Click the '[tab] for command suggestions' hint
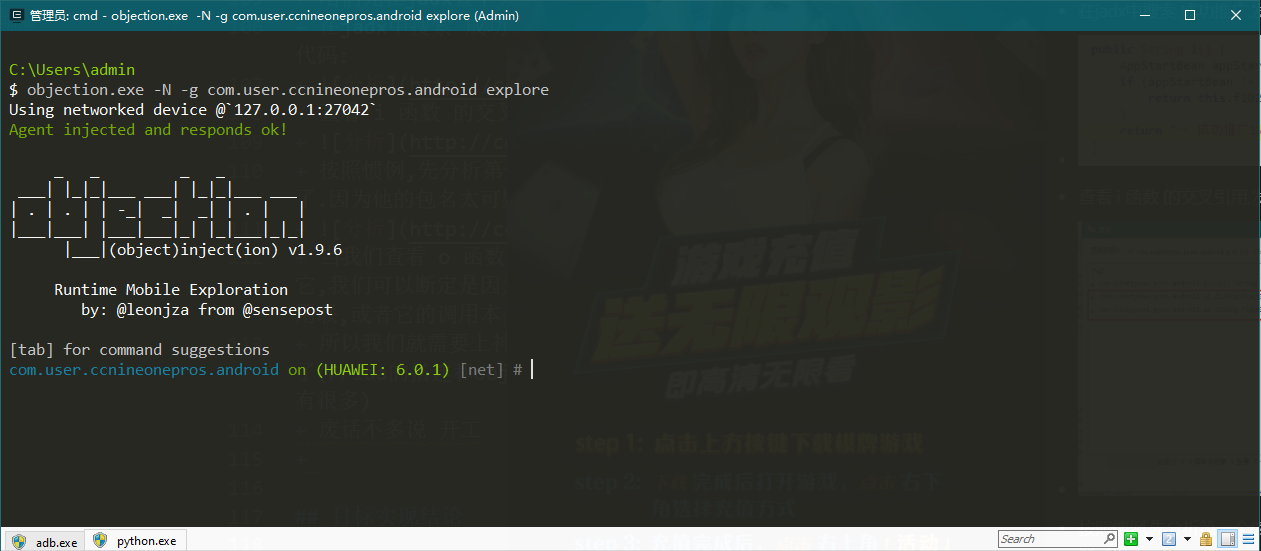This screenshot has height=551, width=1261. [139, 350]
